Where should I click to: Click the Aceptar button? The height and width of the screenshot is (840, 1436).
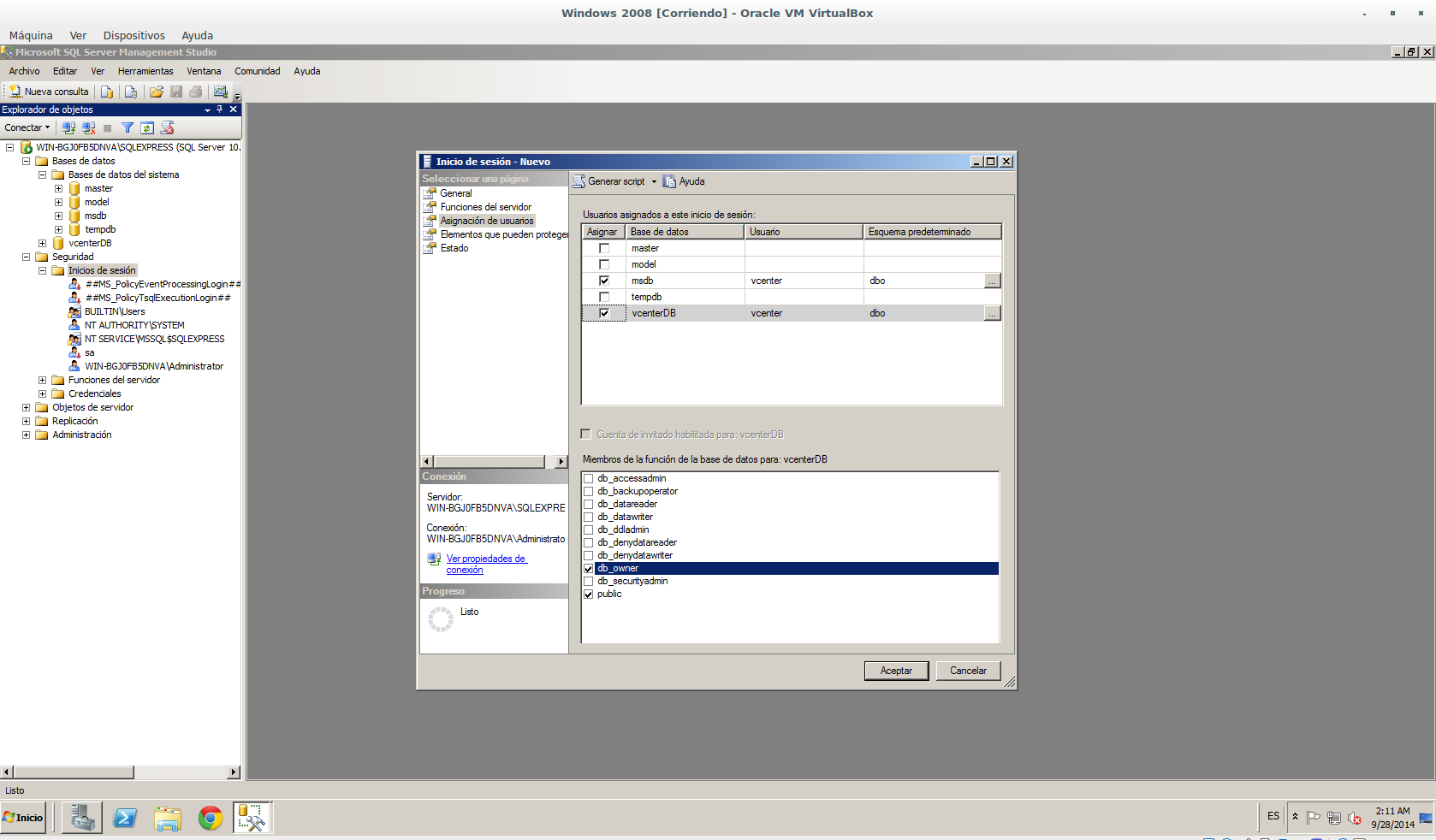896,671
